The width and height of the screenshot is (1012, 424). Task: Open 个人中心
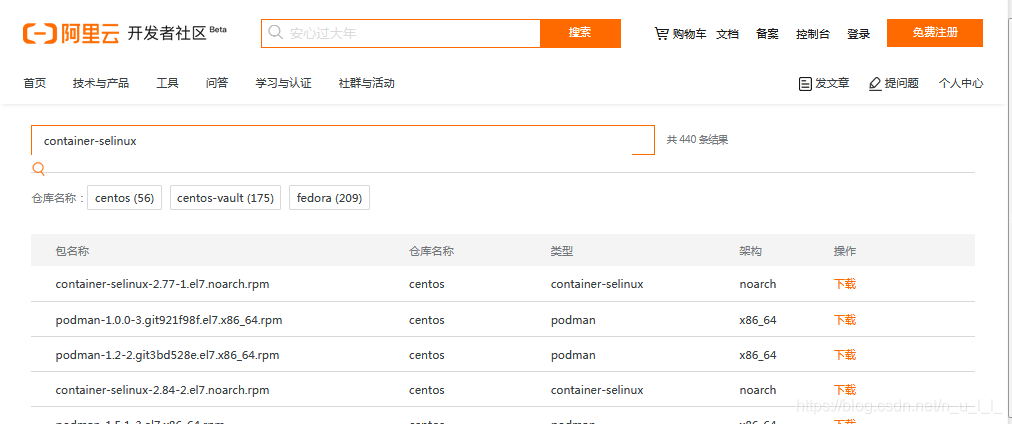tap(961, 83)
